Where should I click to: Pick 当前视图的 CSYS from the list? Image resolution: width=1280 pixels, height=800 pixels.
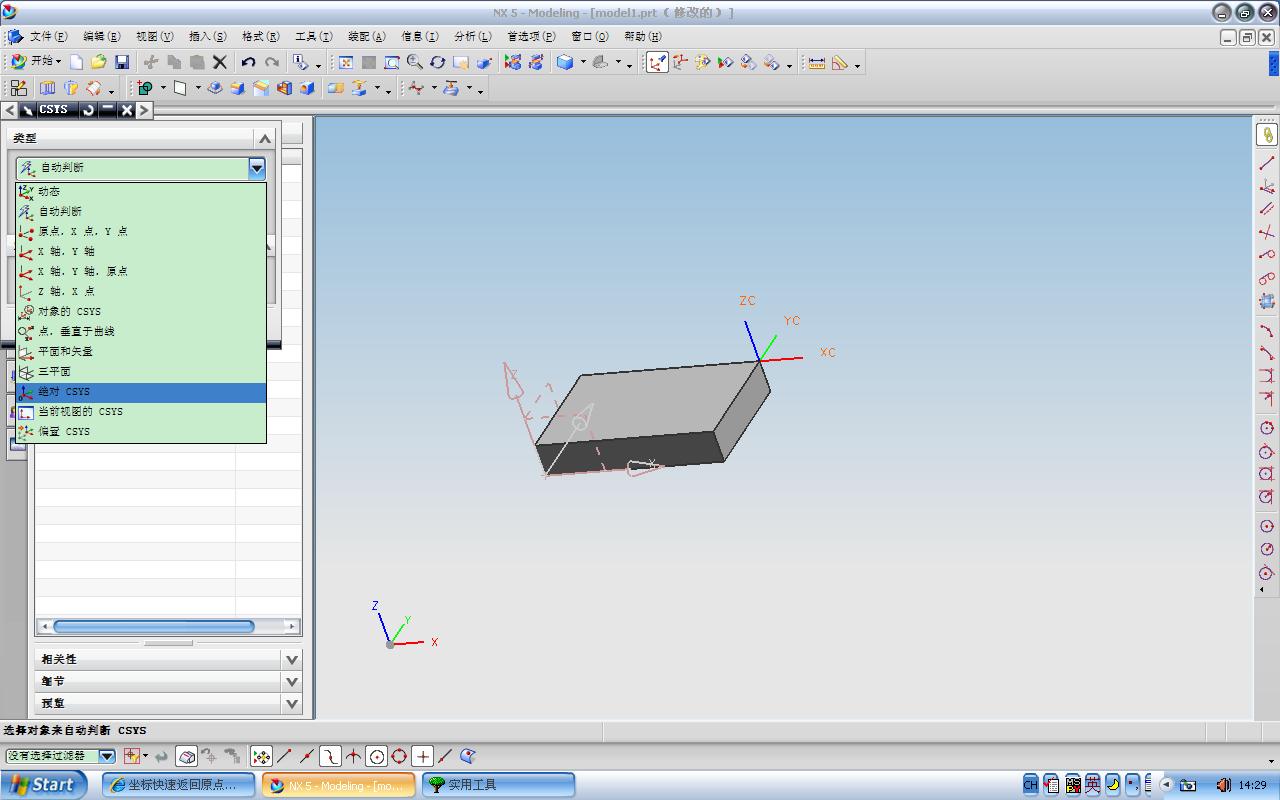pyautogui.click(x=141, y=411)
